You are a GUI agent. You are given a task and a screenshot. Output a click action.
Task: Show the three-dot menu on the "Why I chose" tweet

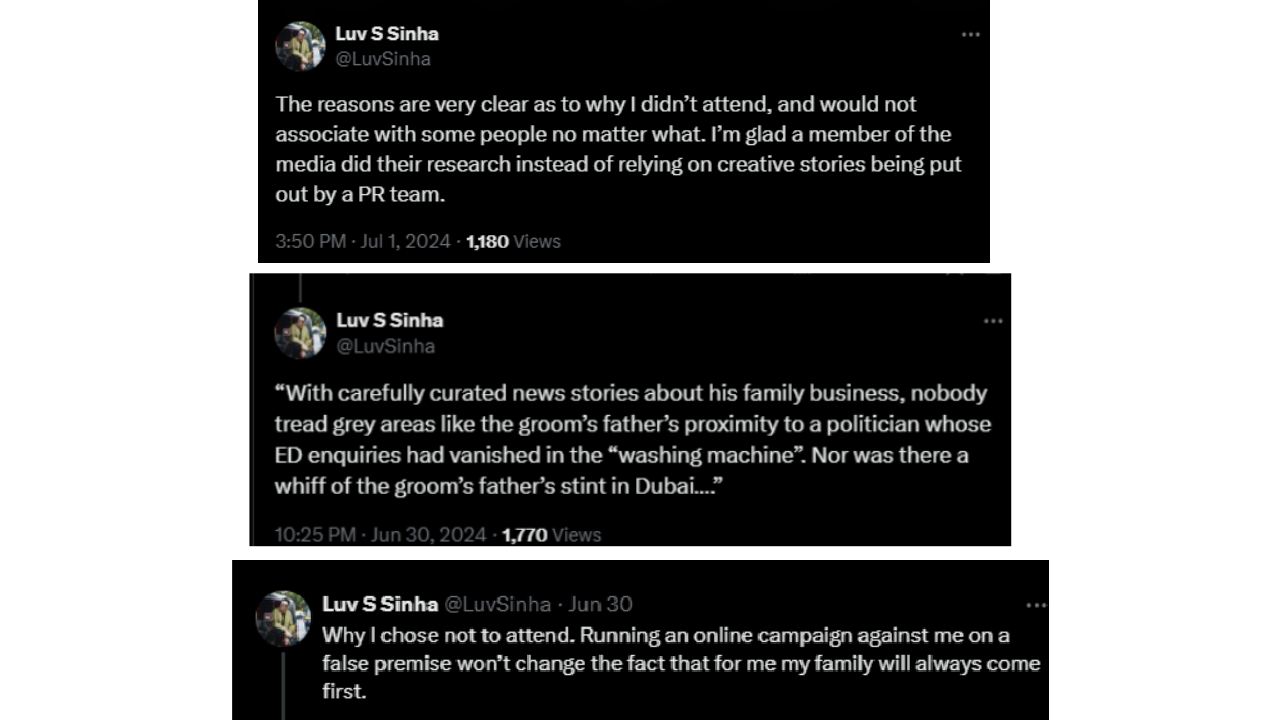pos(1036,605)
